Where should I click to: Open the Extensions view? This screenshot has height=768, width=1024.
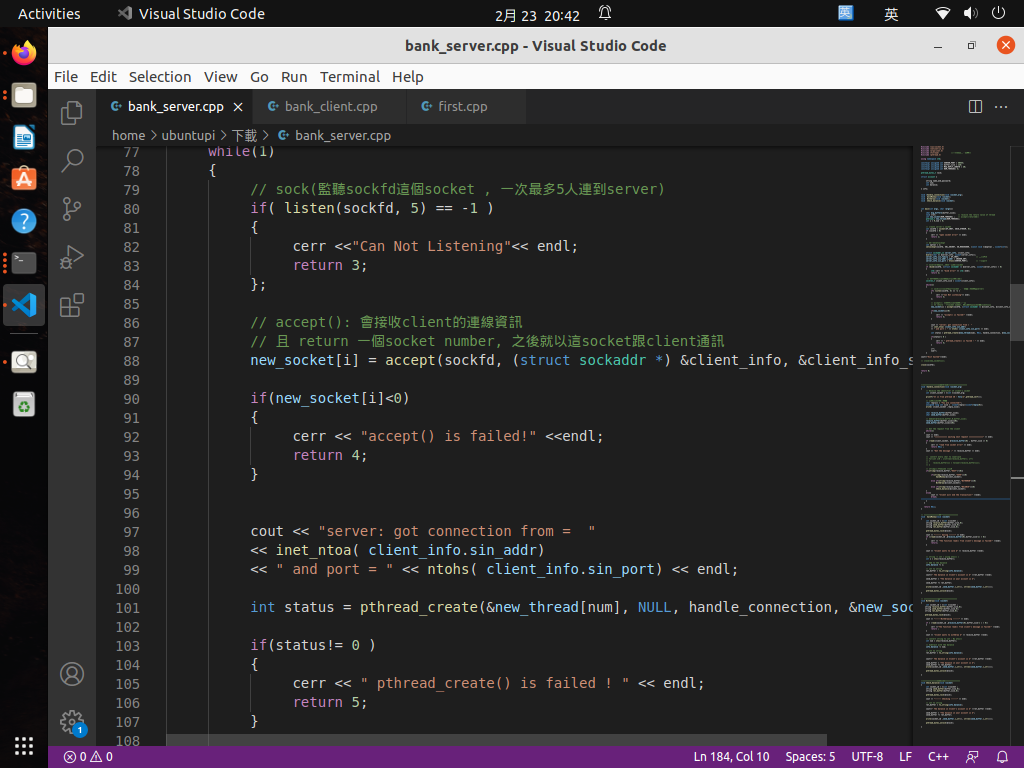(72, 305)
